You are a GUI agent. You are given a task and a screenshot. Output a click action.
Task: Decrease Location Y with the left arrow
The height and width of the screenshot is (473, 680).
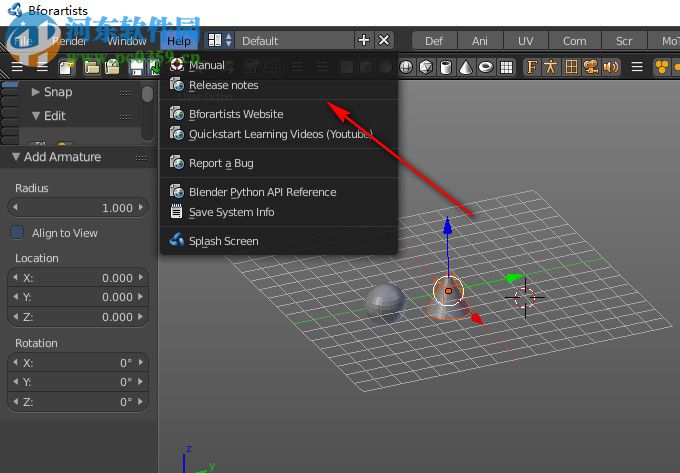pyautogui.click(x=15, y=297)
